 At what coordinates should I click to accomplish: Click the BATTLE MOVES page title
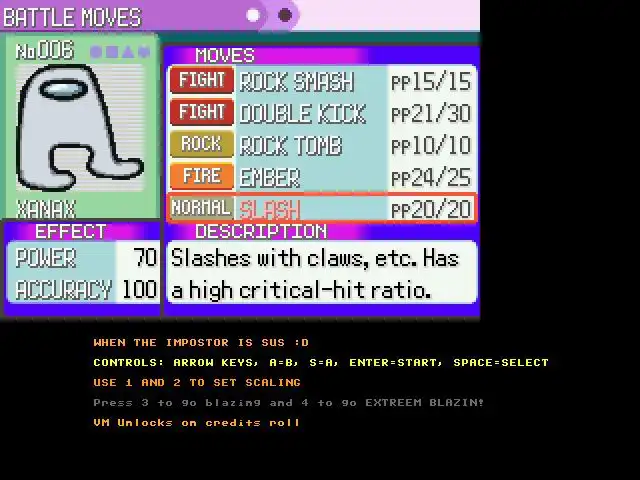72,17
